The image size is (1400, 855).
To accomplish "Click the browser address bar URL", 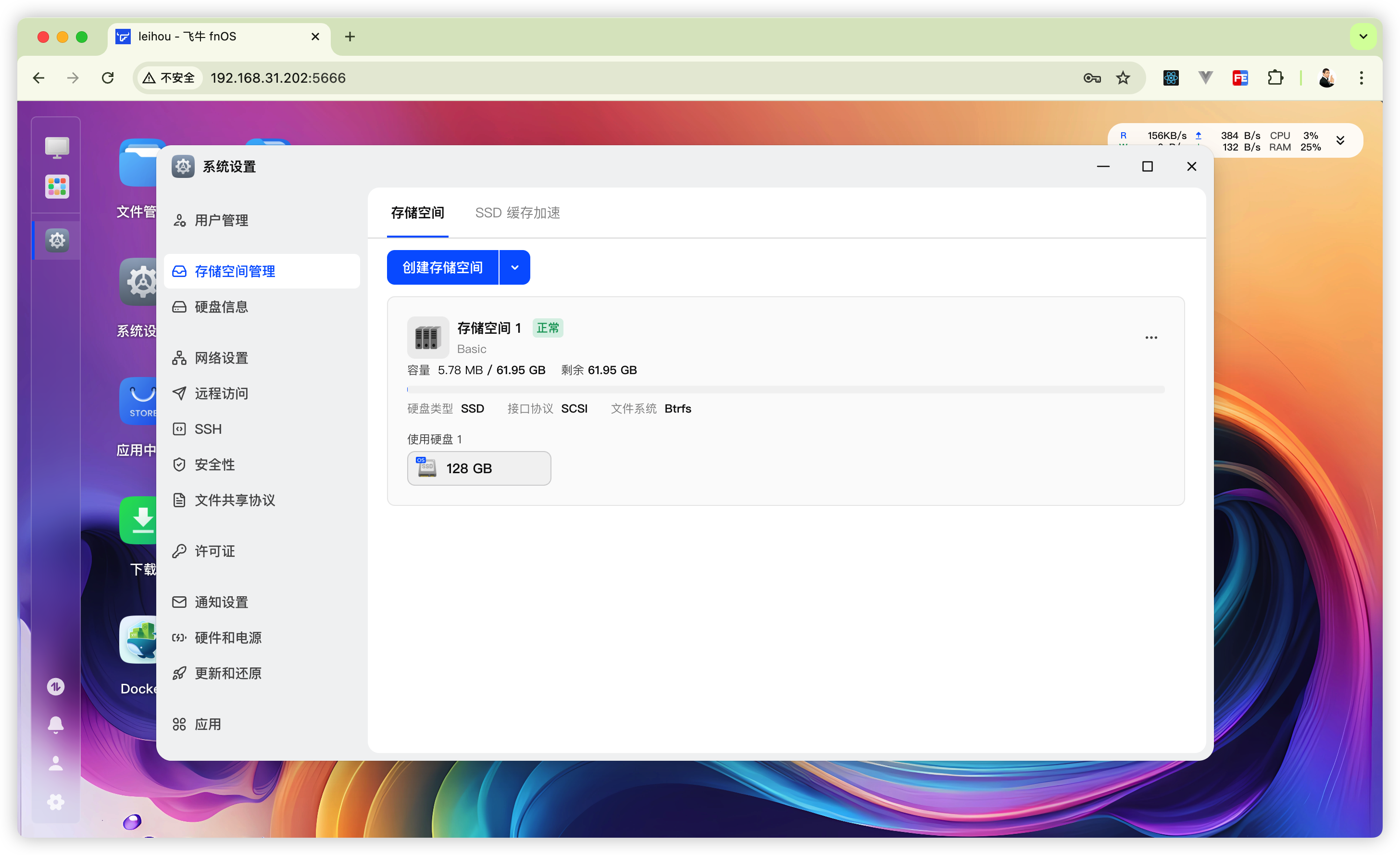I will pos(278,78).
